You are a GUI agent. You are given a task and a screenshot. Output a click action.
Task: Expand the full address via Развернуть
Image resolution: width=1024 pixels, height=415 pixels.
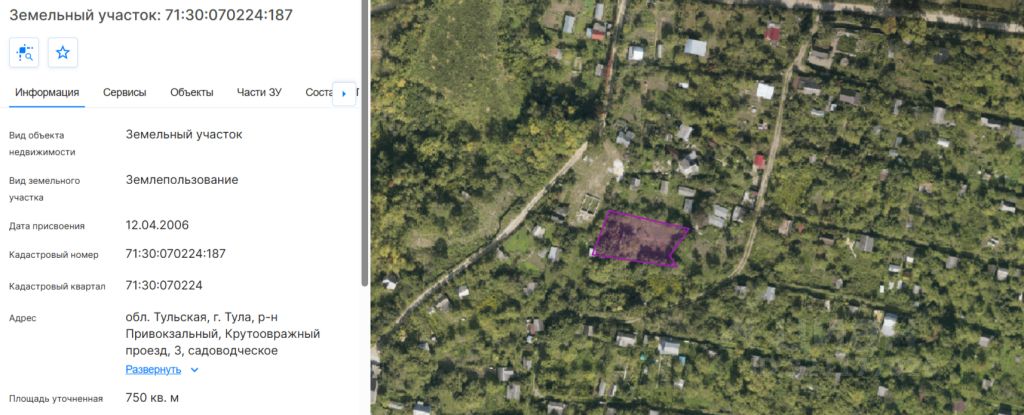click(153, 370)
